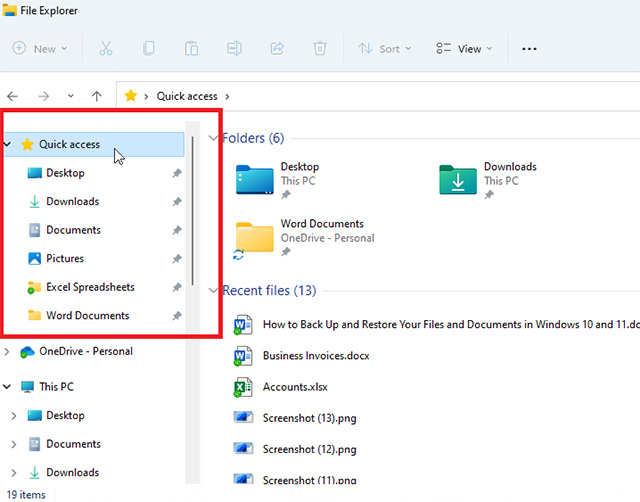Click the Rename icon in toolbar
The height and width of the screenshot is (502, 640).
click(234, 48)
